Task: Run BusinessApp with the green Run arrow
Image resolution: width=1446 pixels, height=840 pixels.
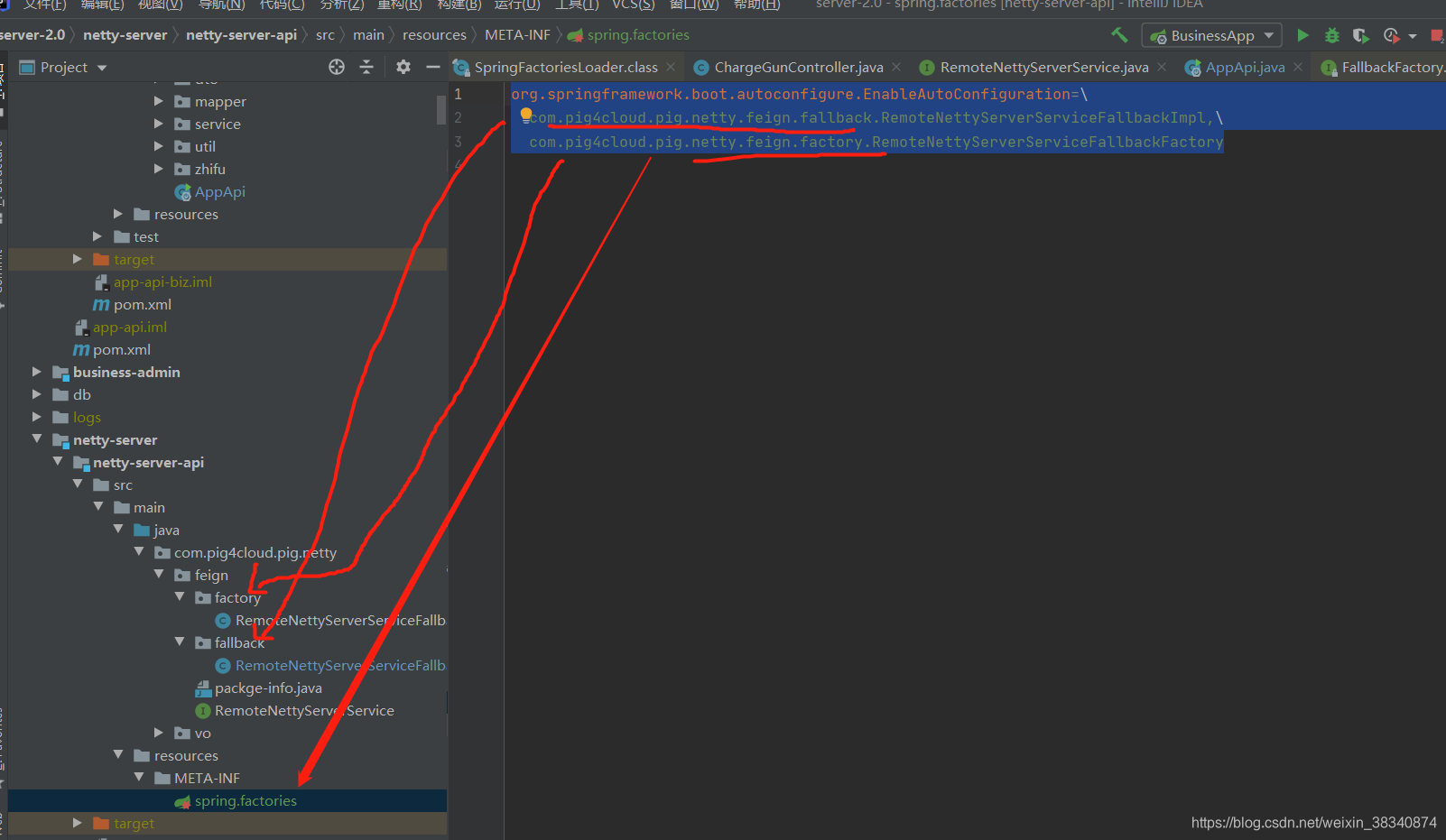Action: (x=1303, y=35)
